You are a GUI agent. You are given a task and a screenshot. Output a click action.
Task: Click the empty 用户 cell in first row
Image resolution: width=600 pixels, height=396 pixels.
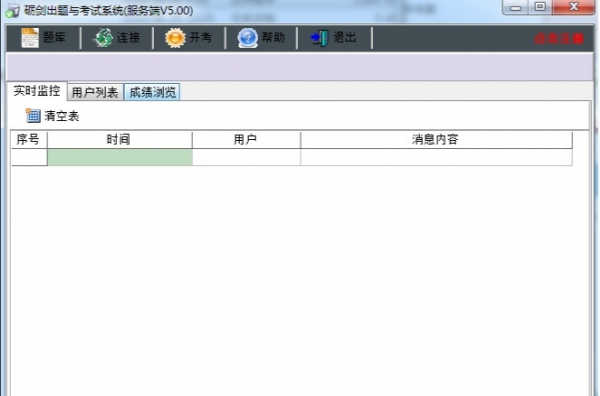(246, 157)
